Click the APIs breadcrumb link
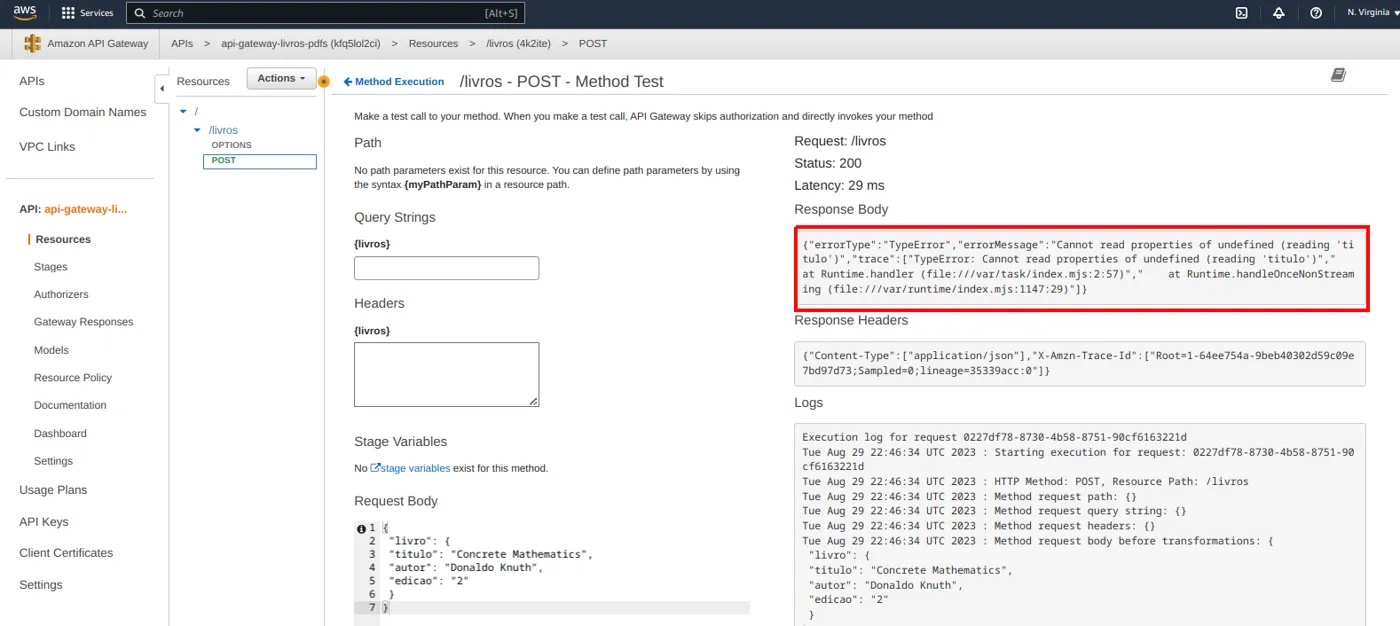This screenshot has height=626, width=1400. click(x=182, y=44)
